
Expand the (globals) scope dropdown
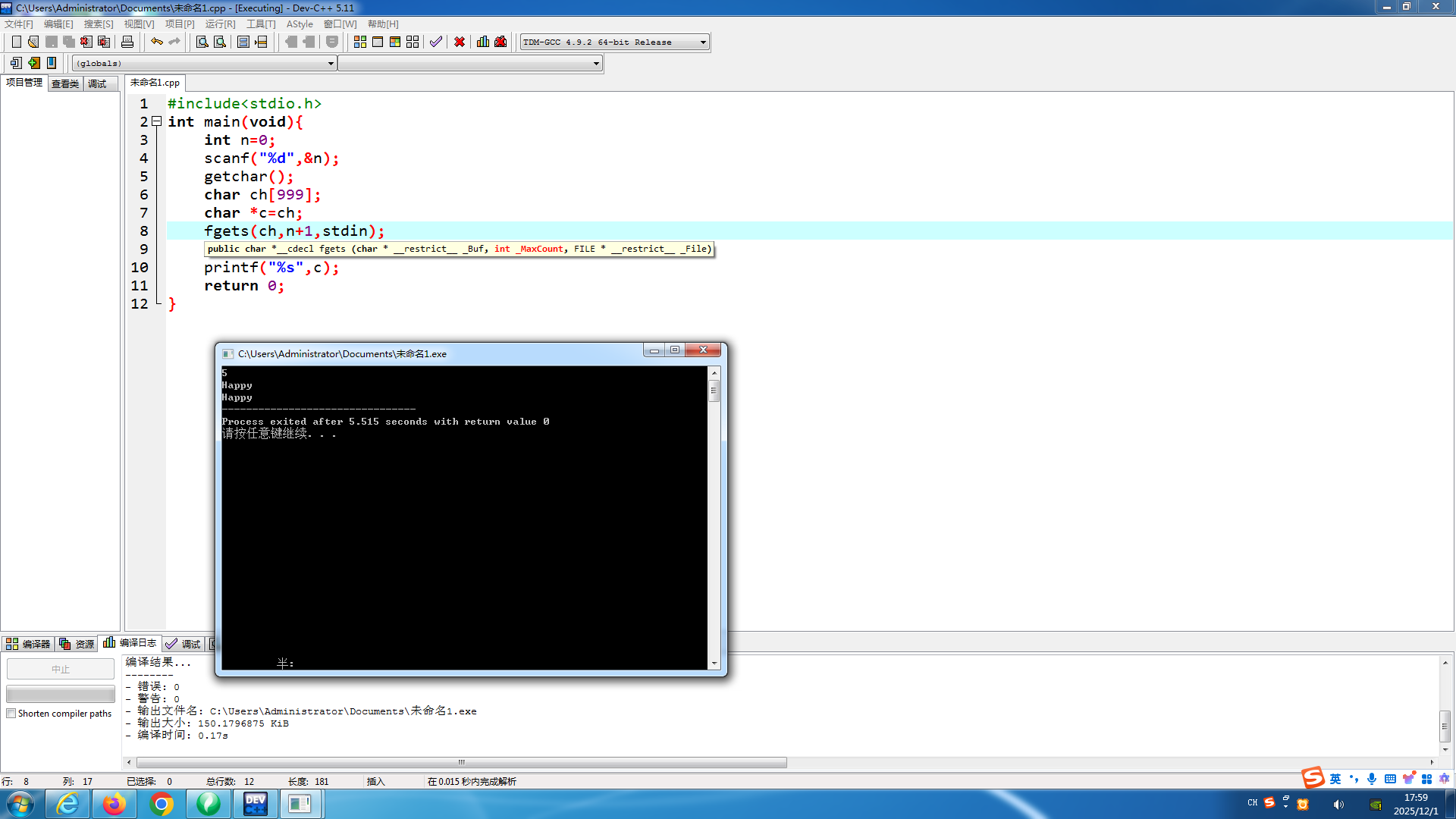coord(331,64)
